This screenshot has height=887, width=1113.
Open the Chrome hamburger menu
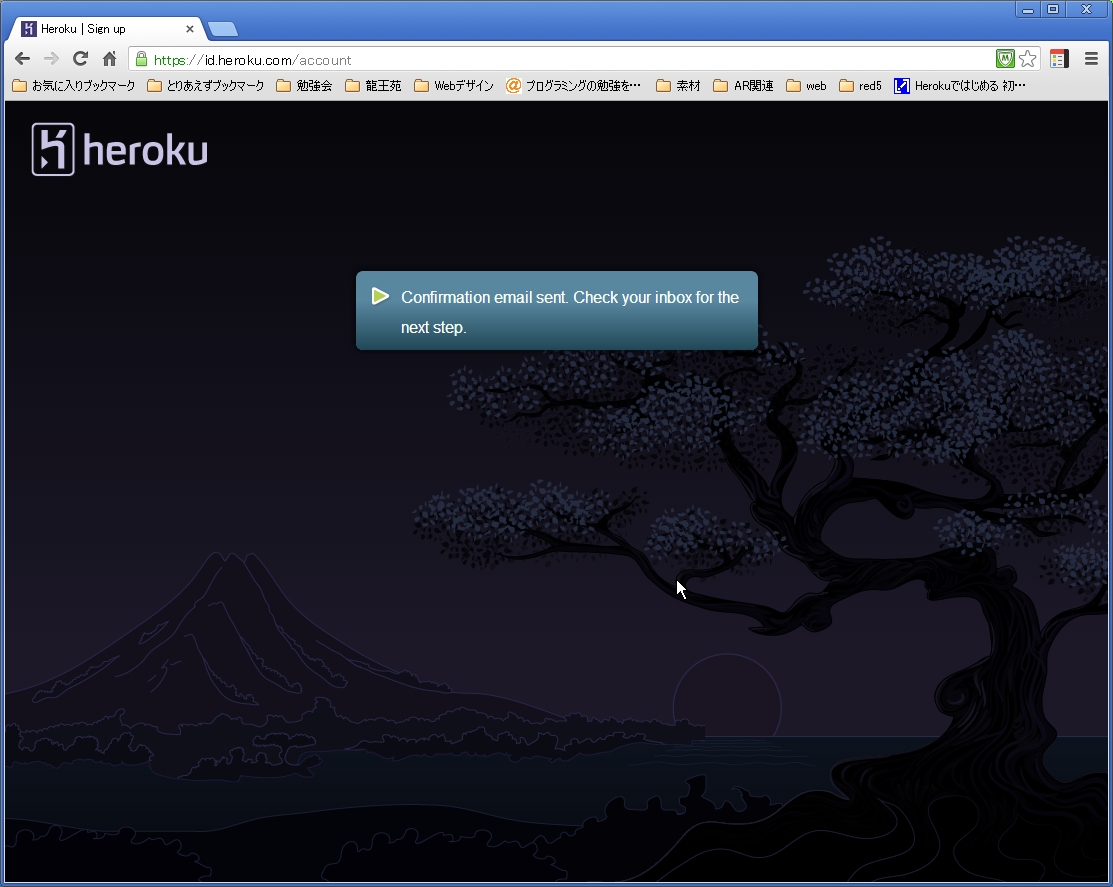click(x=1091, y=59)
